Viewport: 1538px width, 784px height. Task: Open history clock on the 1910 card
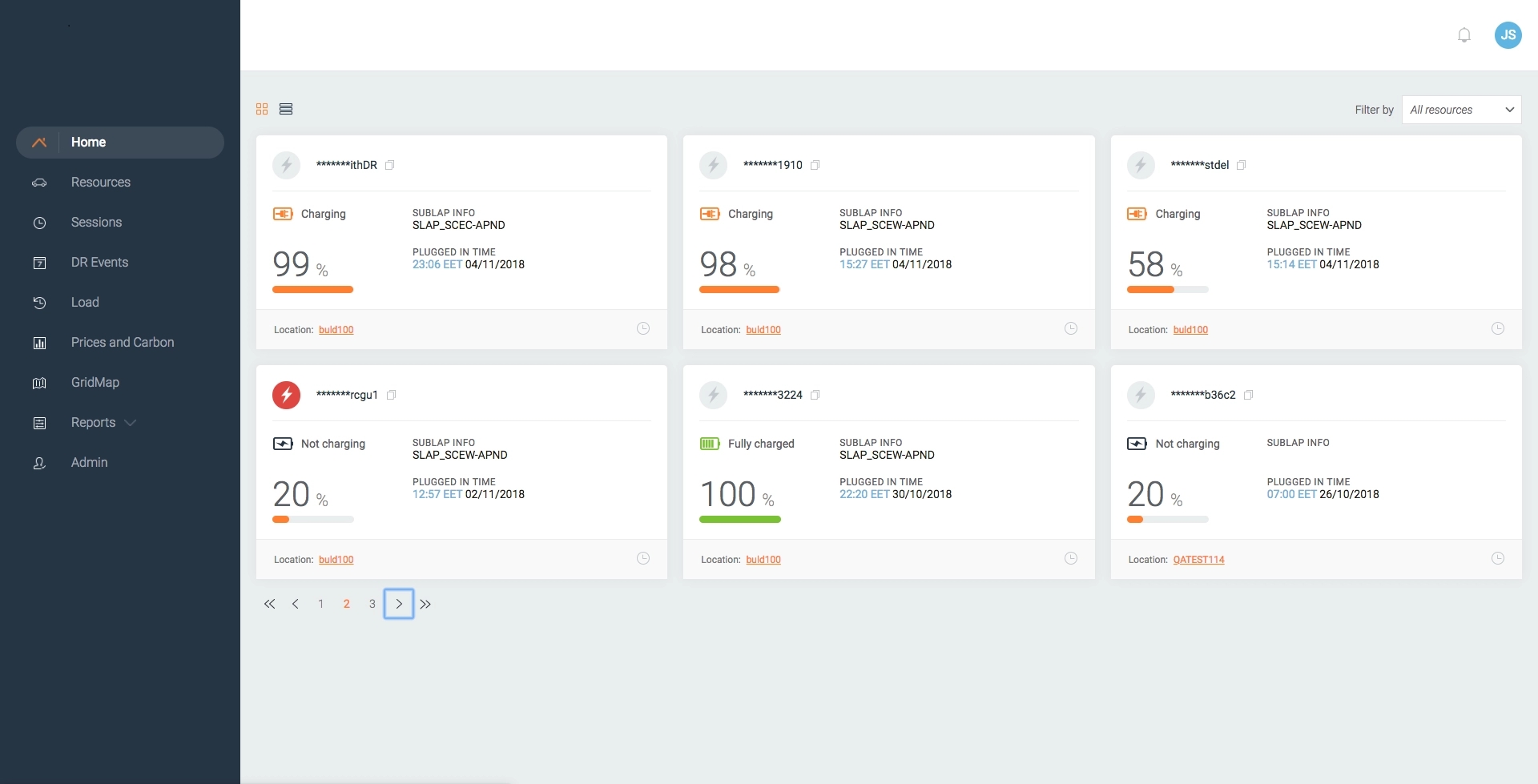(x=1070, y=328)
